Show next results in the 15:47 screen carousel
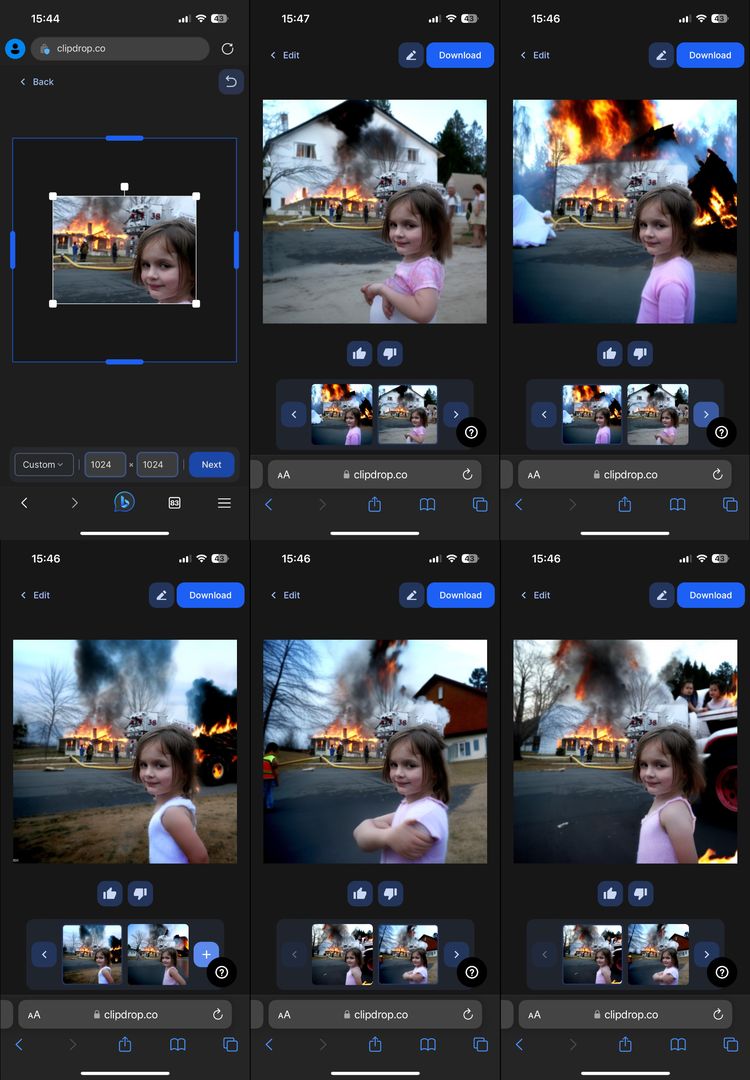This screenshot has width=750, height=1080. (x=455, y=414)
